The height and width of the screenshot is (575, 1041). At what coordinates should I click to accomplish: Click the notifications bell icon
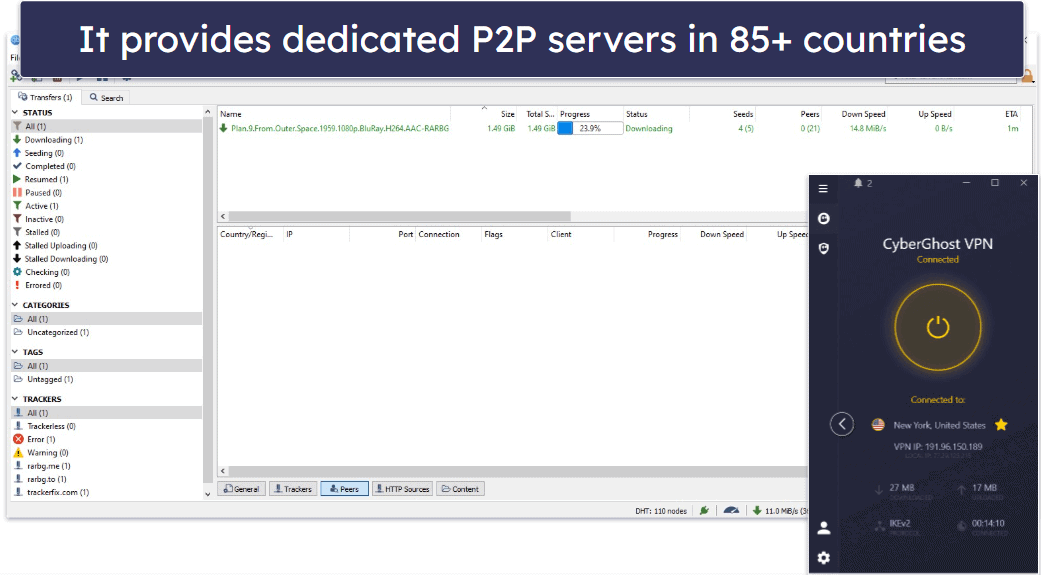point(858,183)
